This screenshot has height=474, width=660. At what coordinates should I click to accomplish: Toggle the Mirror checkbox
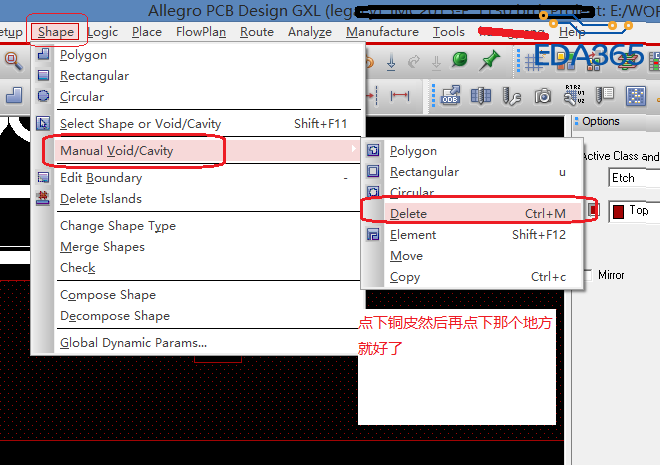(588, 275)
